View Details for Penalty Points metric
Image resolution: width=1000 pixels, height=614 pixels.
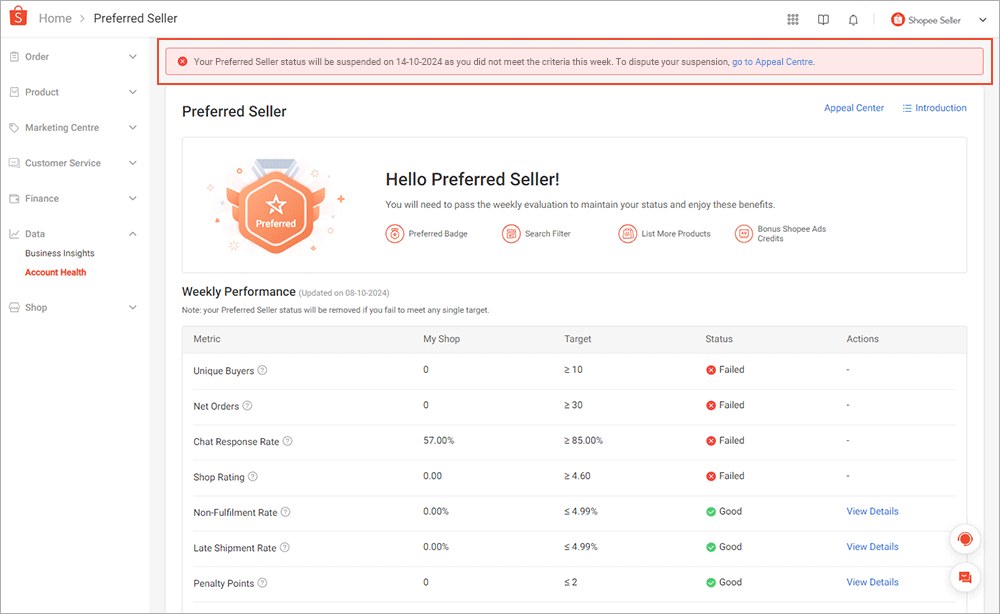coord(872,582)
